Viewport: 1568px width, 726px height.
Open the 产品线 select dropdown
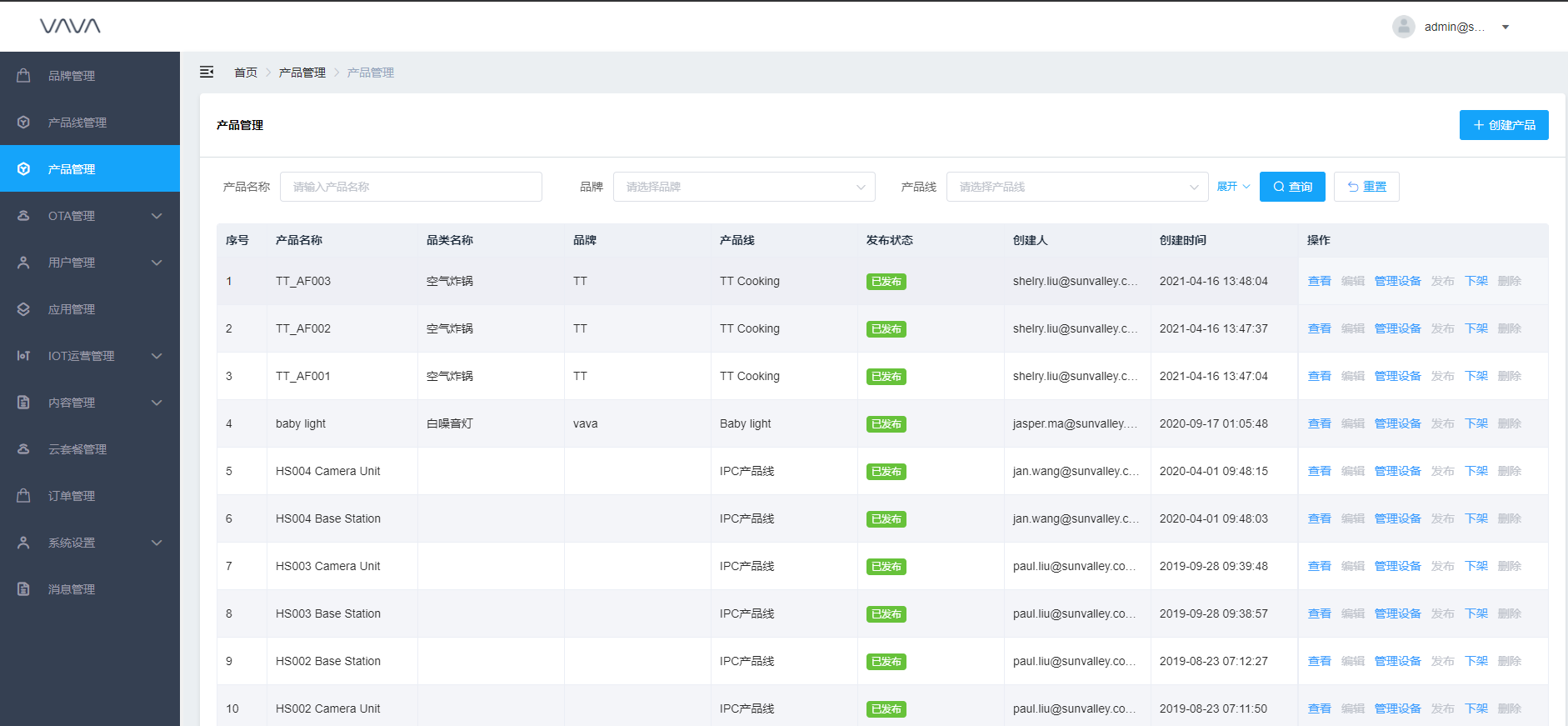(1077, 187)
